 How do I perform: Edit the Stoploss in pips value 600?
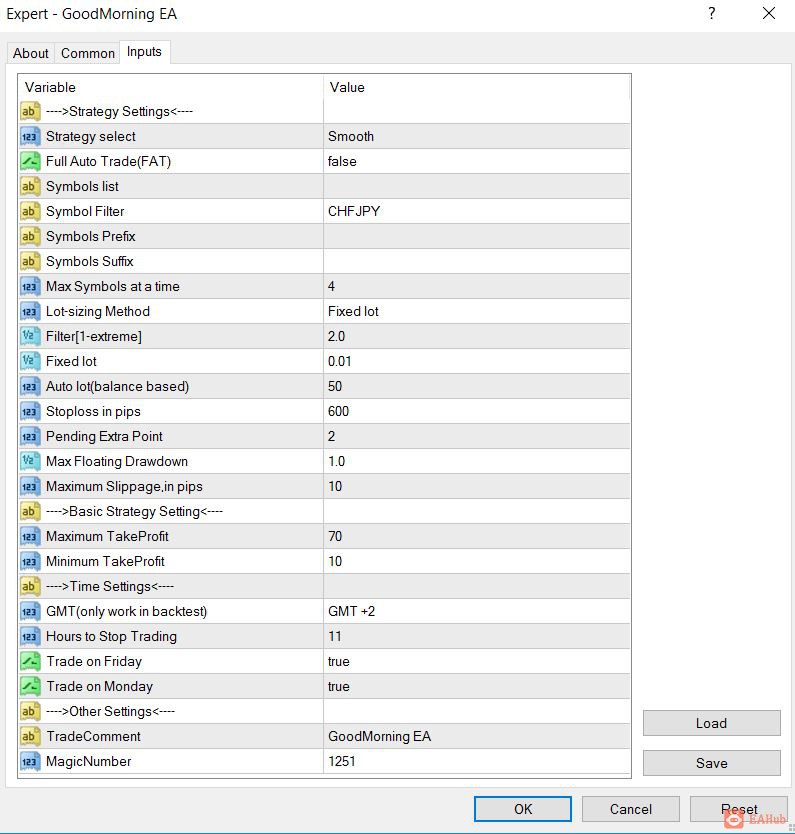(x=476, y=411)
